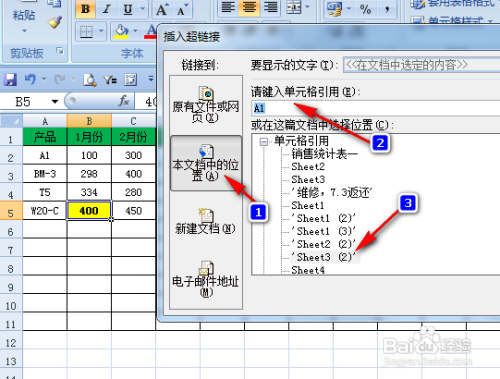
Task: Choose 电子邮件地址 link option
Action: (x=206, y=279)
